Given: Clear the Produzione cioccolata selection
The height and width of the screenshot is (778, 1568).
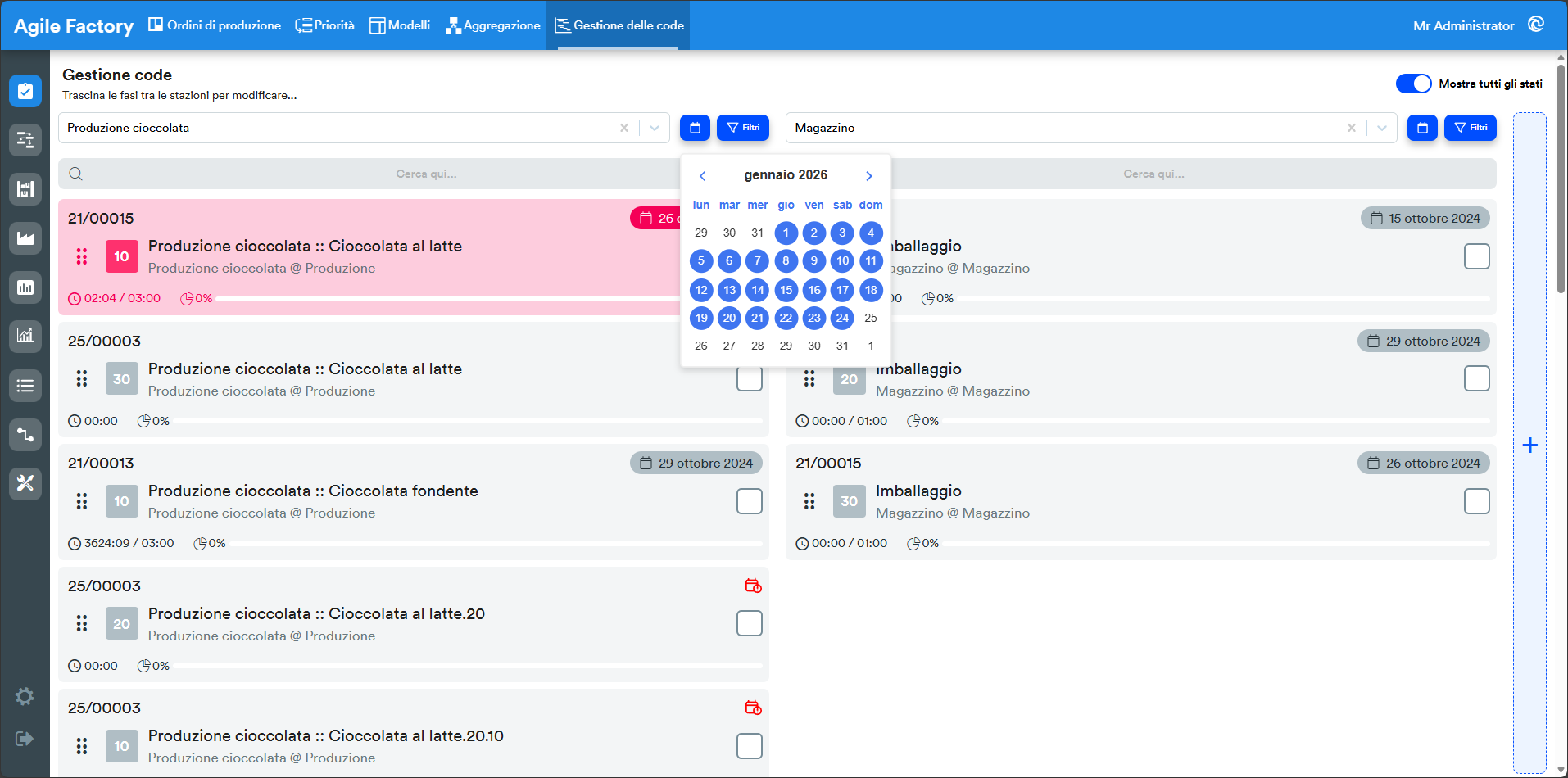Looking at the screenshot, I should click(x=624, y=128).
